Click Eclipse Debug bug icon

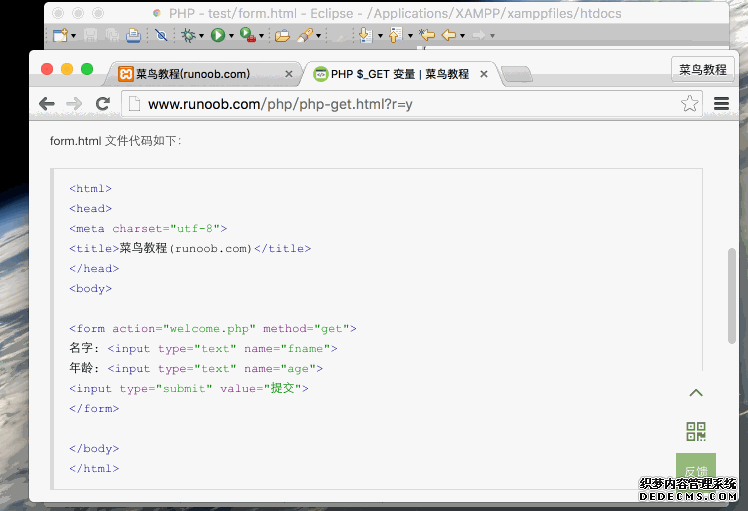point(187,35)
